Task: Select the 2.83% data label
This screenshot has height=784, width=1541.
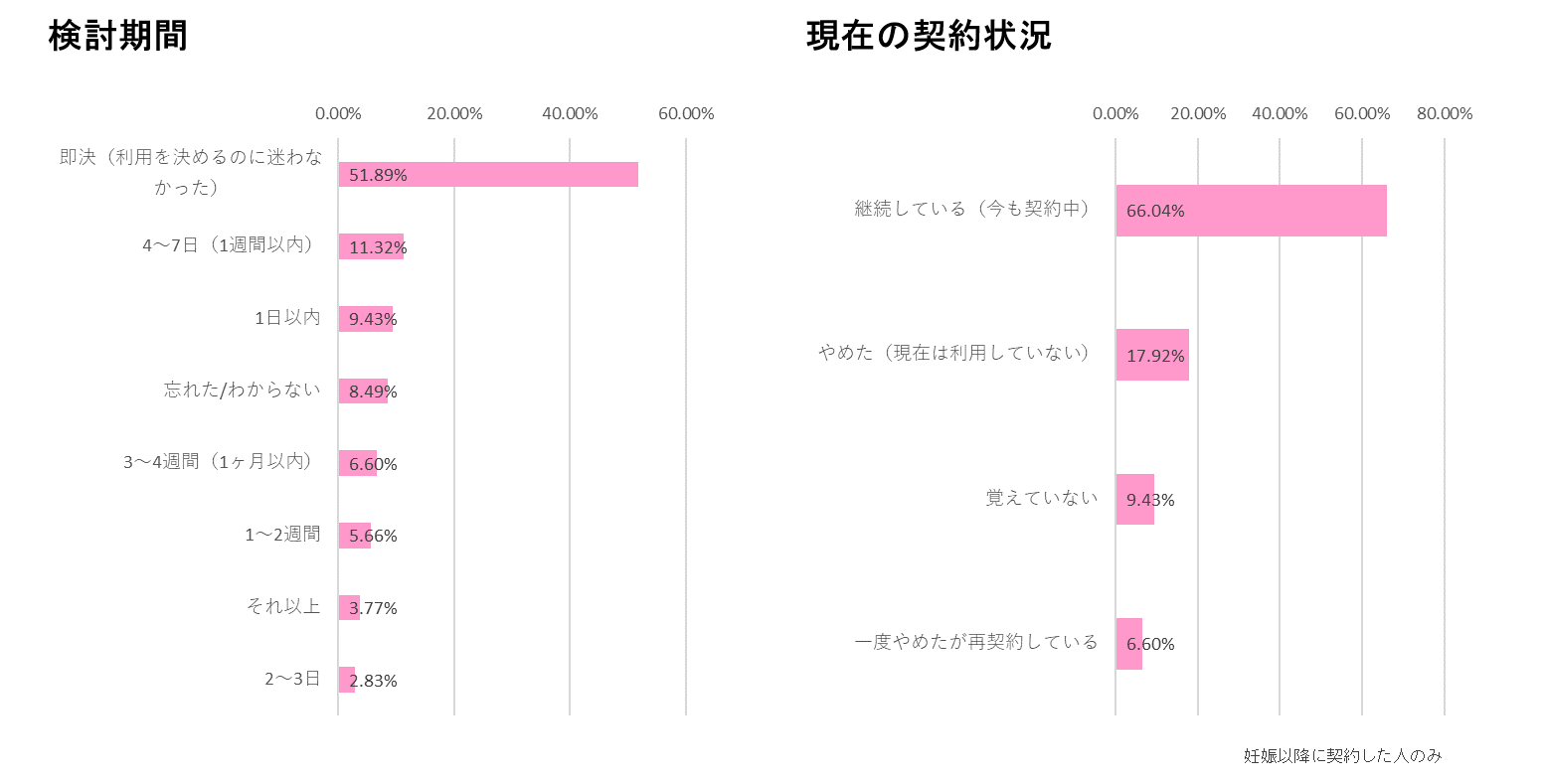Action: [x=373, y=681]
